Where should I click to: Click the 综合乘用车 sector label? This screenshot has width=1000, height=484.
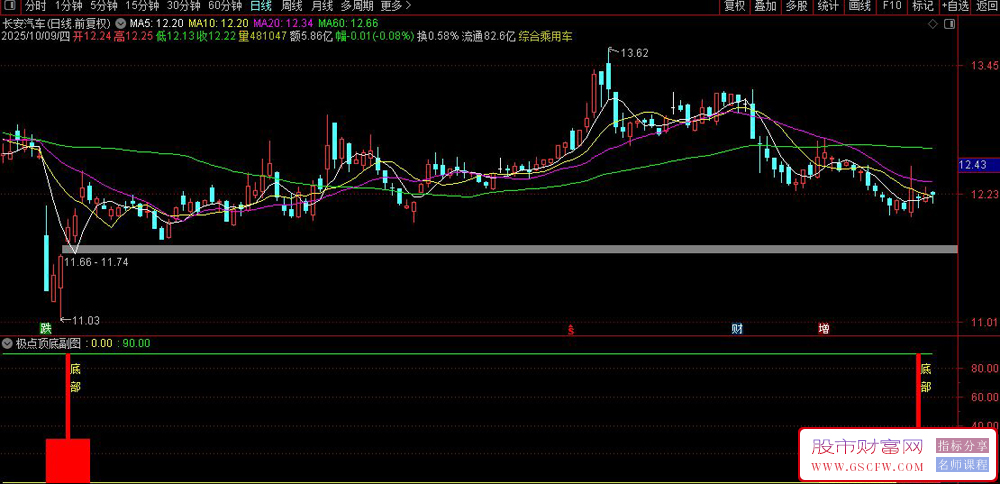[546, 36]
